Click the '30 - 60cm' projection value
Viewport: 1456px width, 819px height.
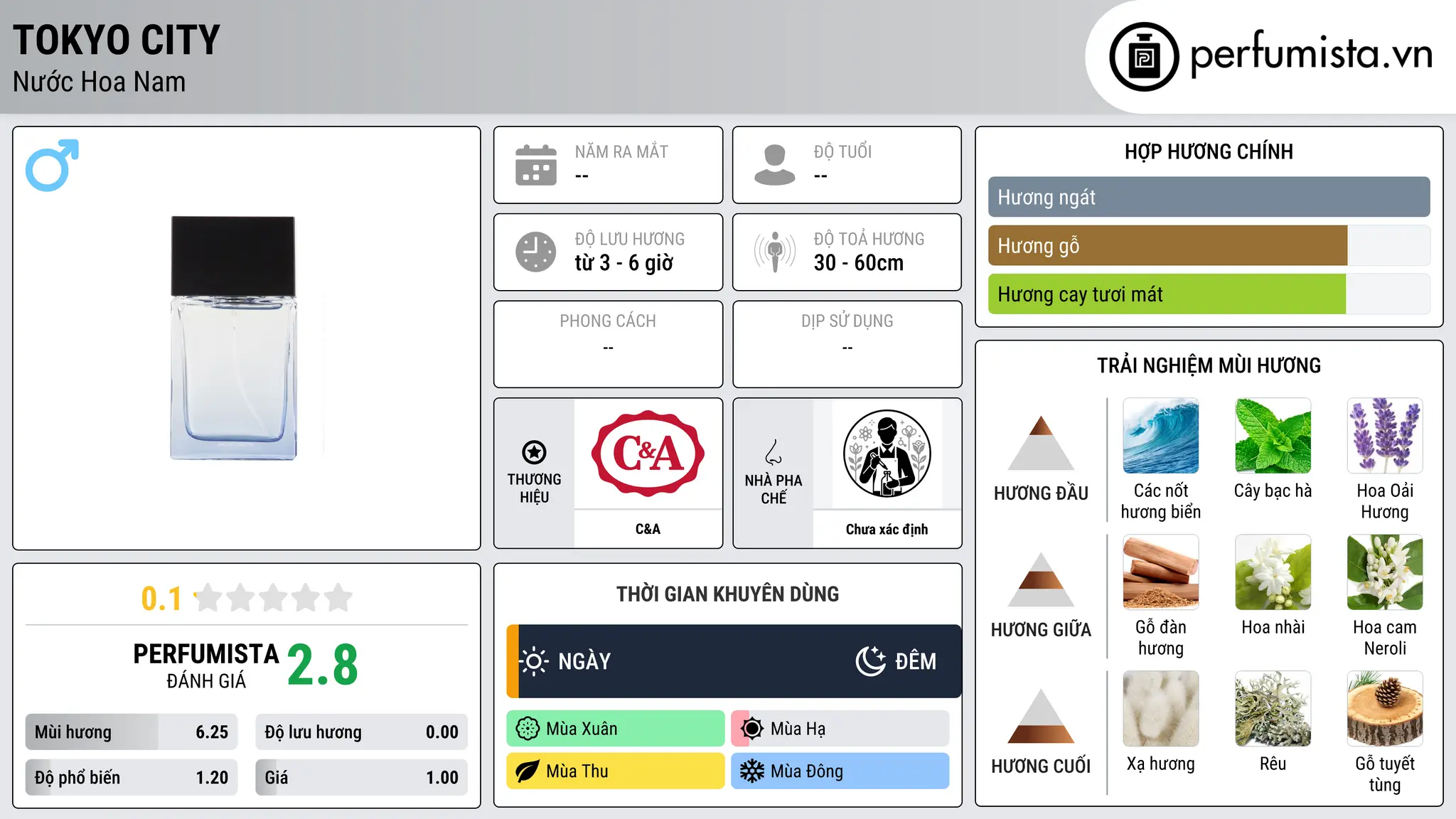pyautogui.click(x=859, y=263)
